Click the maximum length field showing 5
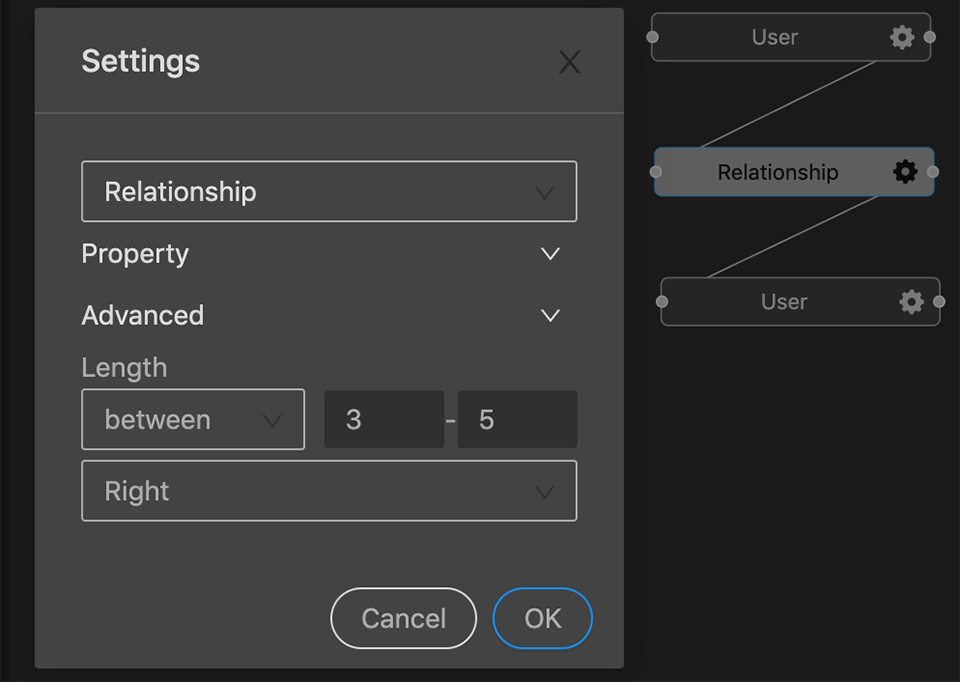 tap(517, 420)
